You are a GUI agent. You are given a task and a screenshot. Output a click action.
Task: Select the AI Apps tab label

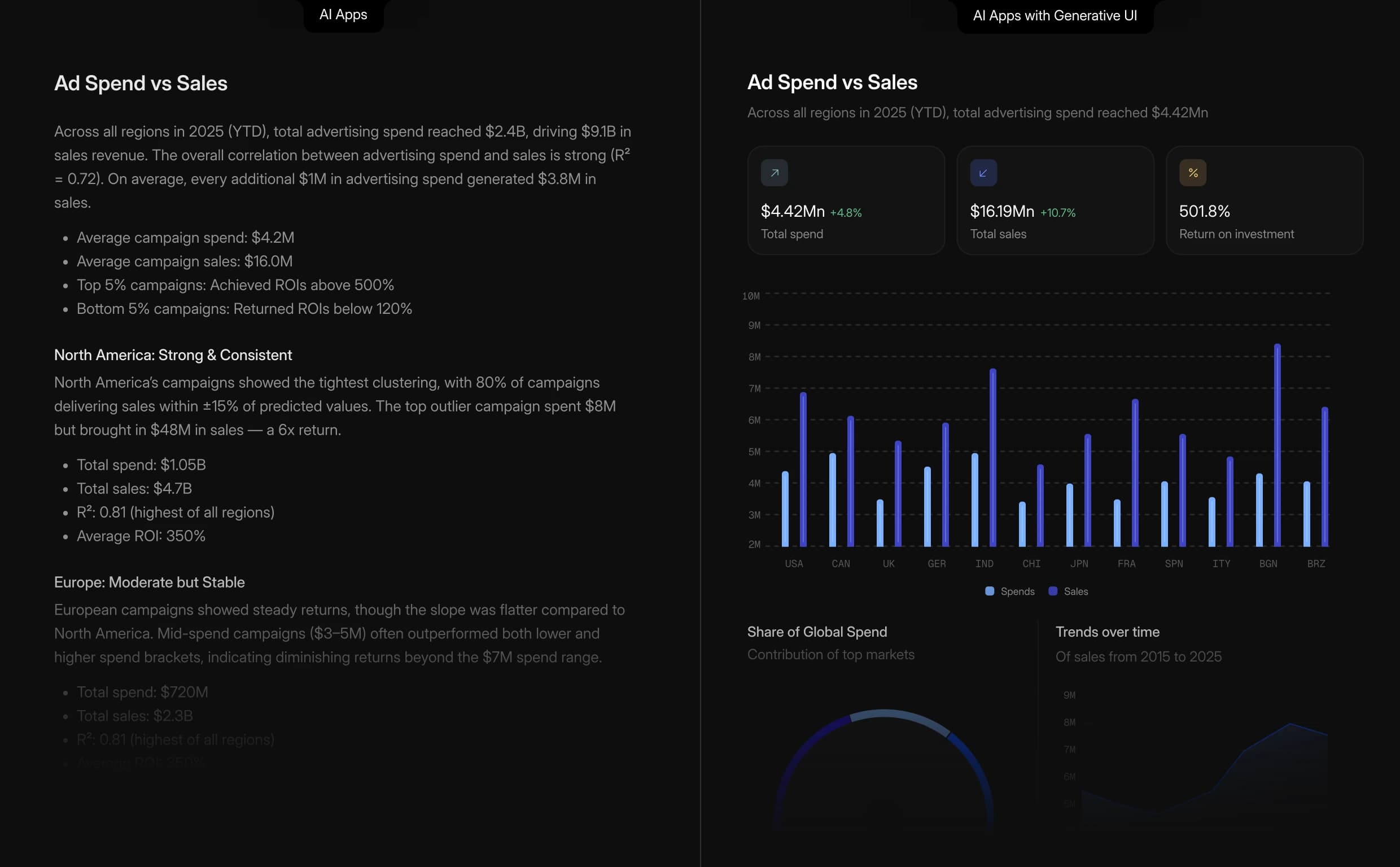click(x=343, y=15)
